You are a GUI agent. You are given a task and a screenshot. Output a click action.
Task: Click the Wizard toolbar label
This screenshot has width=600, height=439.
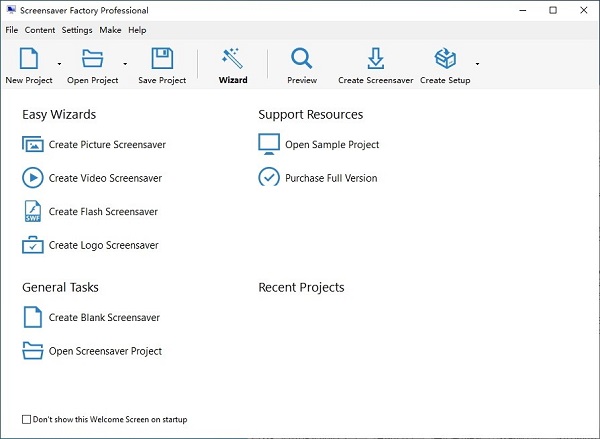click(x=233, y=80)
